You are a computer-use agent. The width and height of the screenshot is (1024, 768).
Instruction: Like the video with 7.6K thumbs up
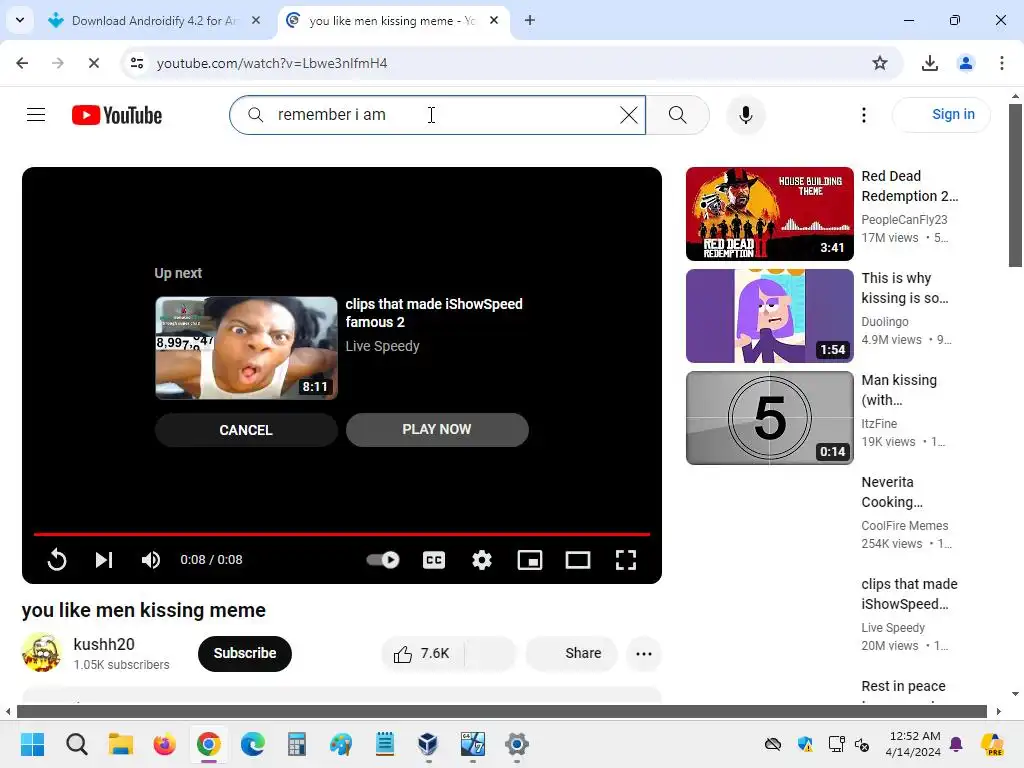[422, 654]
